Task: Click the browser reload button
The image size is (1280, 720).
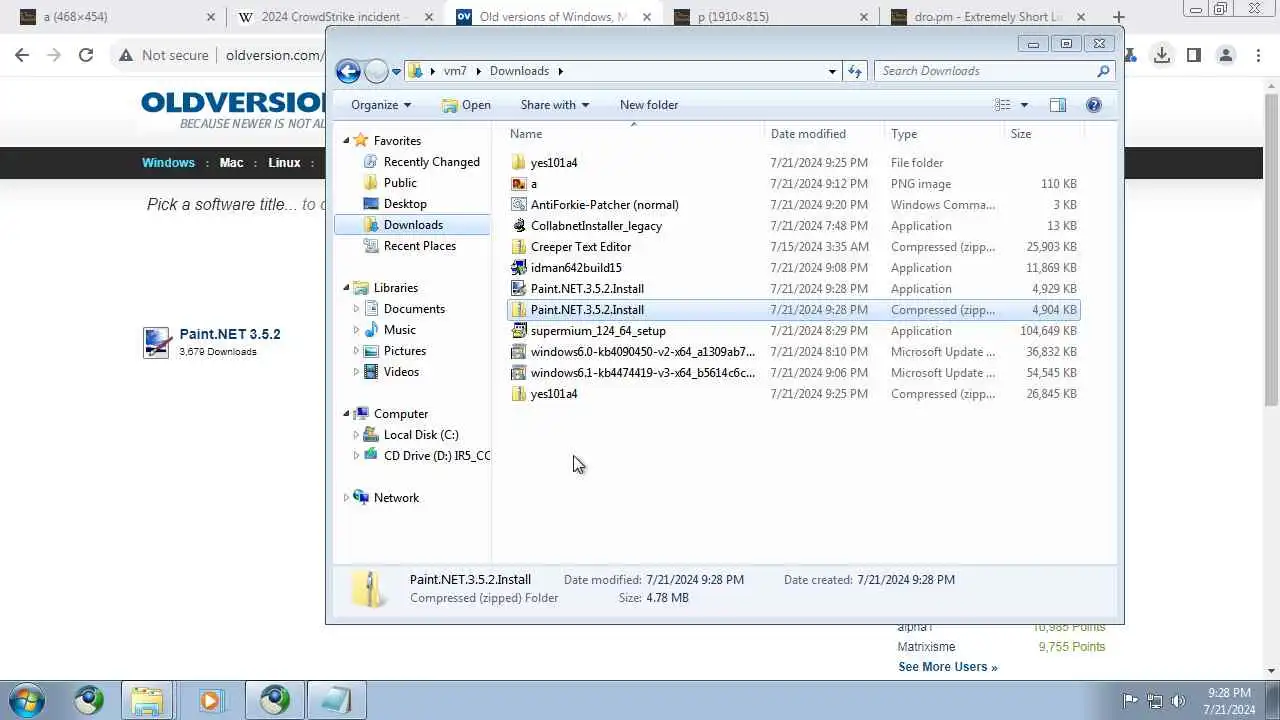Action: (86, 56)
